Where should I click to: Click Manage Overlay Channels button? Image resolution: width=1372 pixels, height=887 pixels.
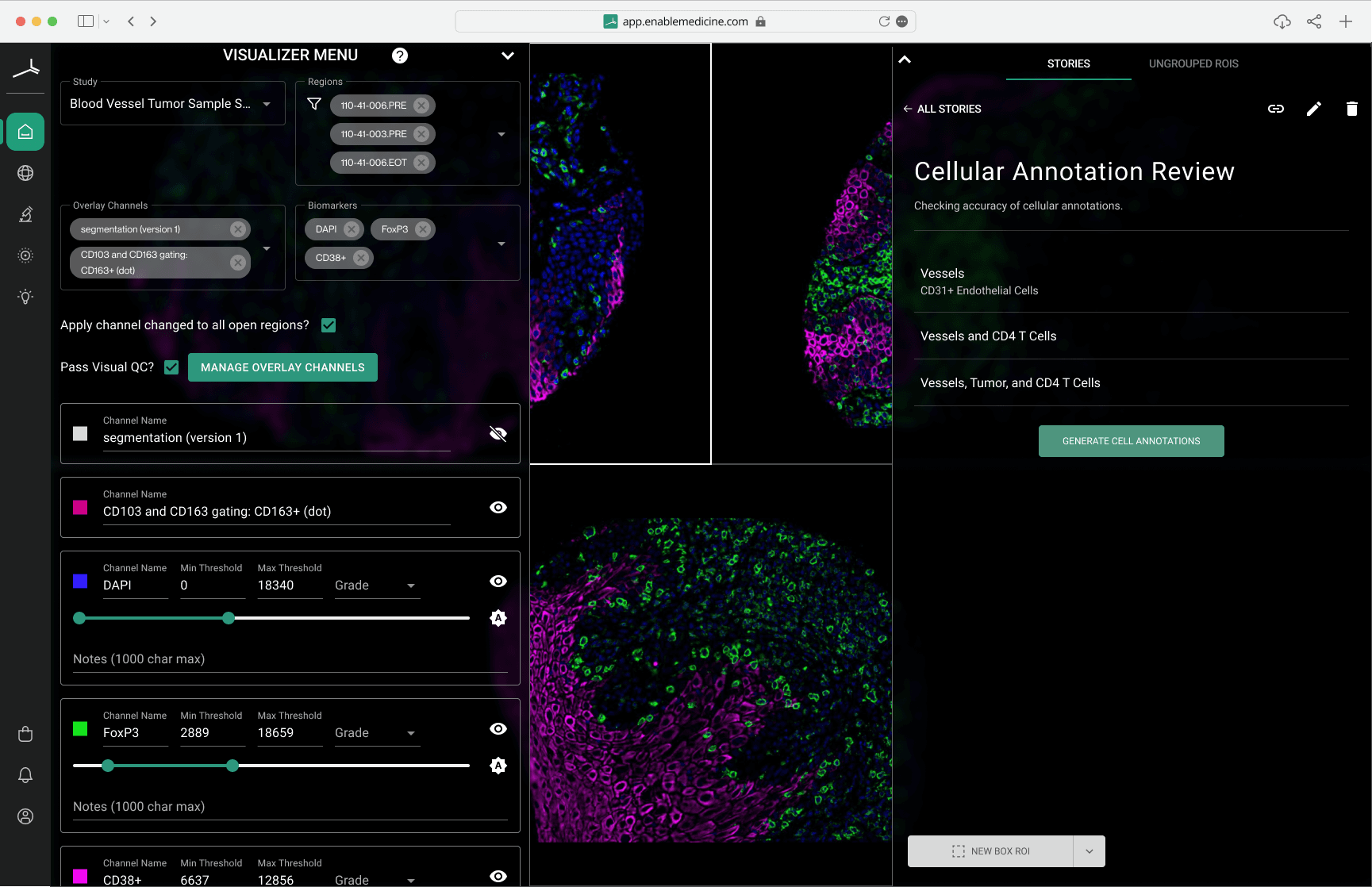click(x=282, y=367)
